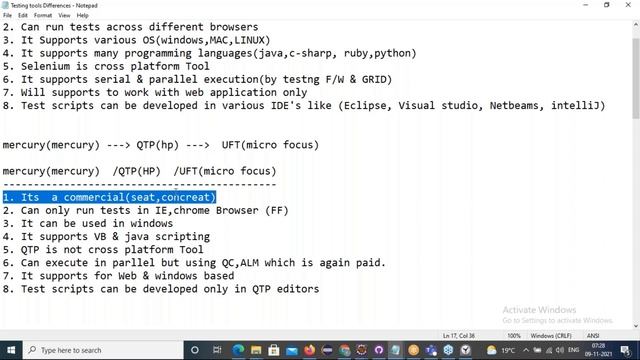Open weather widget showing 19°C
Image resolution: width=640 pixels, height=360 pixels.
[x=501, y=350]
